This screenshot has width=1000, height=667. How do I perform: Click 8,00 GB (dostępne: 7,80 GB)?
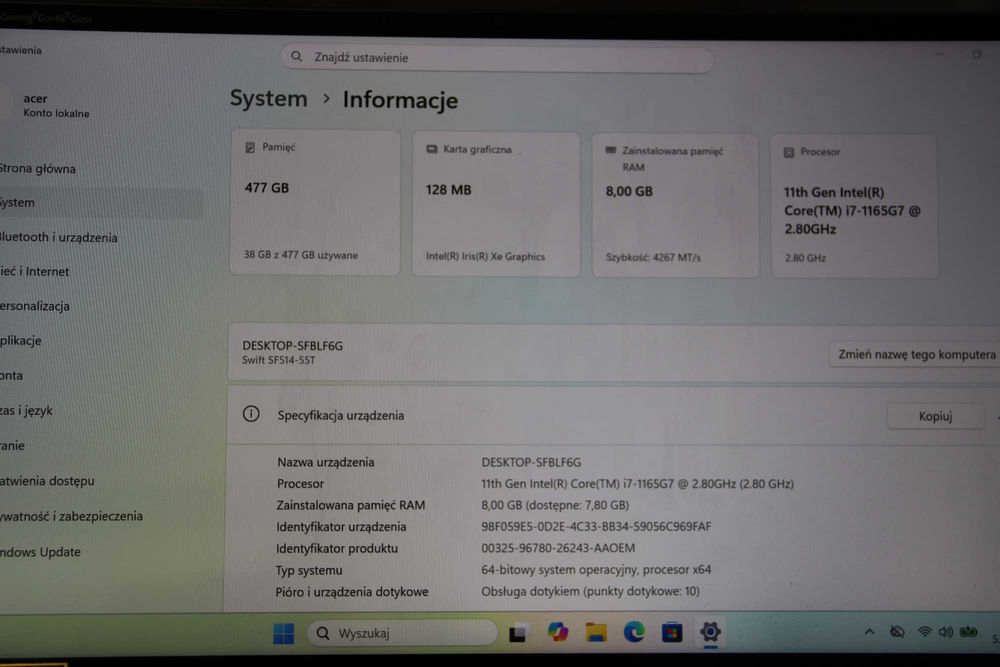[x=555, y=505]
